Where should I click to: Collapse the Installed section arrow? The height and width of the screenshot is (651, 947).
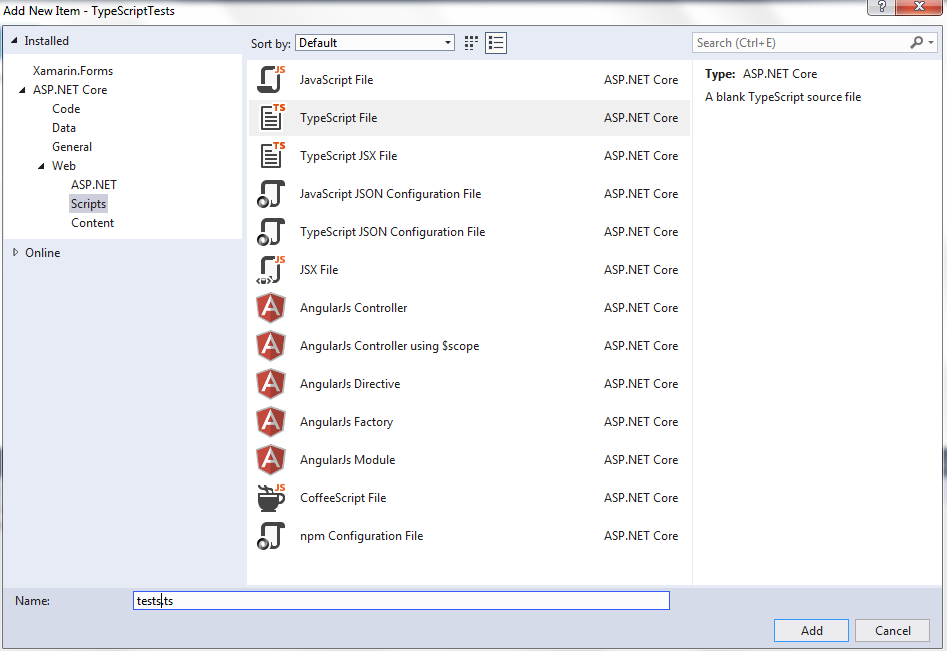pyautogui.click(x=14, y=40)
